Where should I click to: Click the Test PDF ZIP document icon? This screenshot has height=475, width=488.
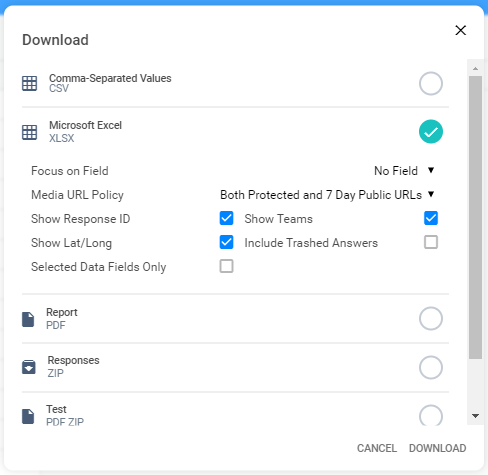click(28, 416)
